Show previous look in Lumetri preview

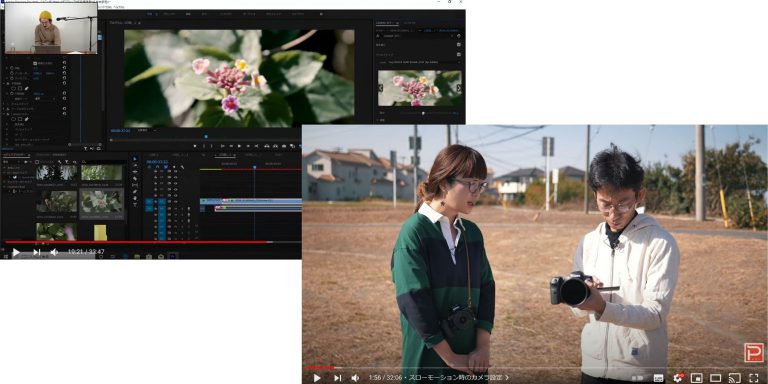coord(381,88)
